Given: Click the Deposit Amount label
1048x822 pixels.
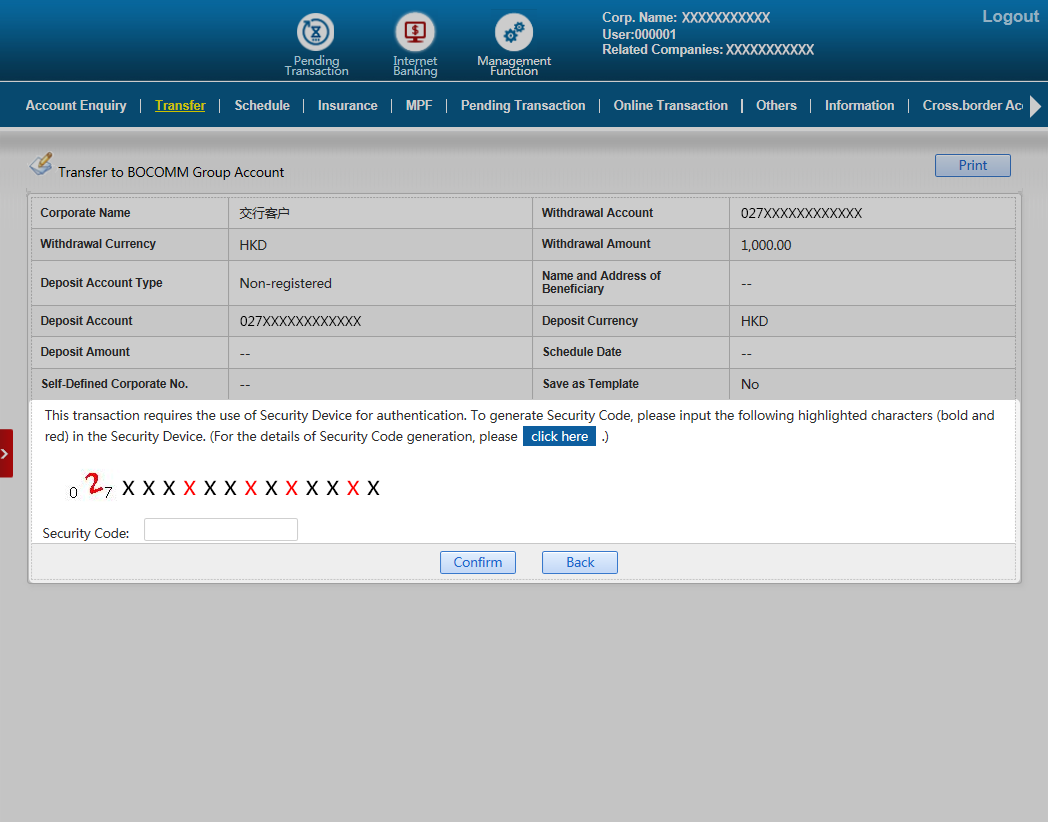Looking at the screenshot, I should 85,352.
